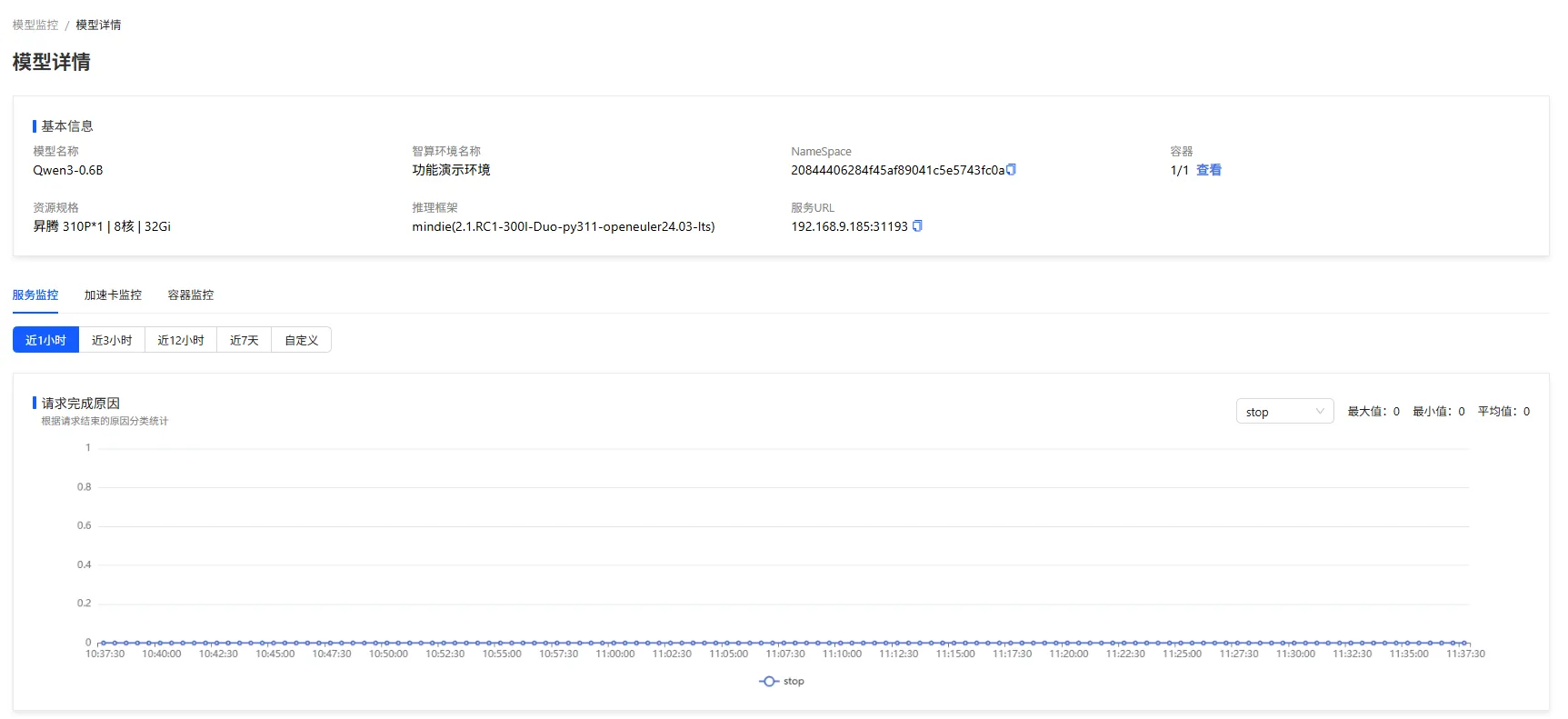Click the mindie inference framework text
Image resolution: width=1568 pixels, height=719 pixels.
[x=564, y=226]
